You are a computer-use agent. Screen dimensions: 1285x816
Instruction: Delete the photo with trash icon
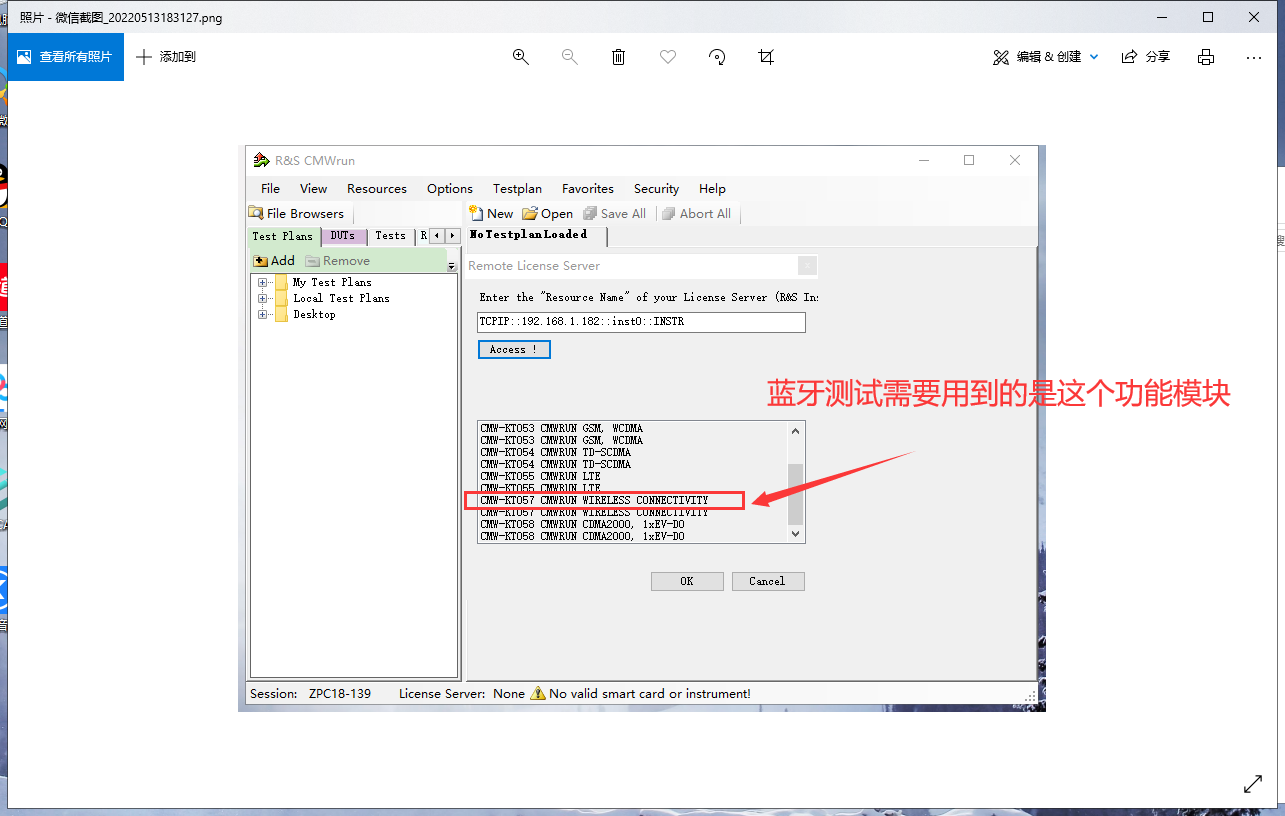click(x=619, y=57)
